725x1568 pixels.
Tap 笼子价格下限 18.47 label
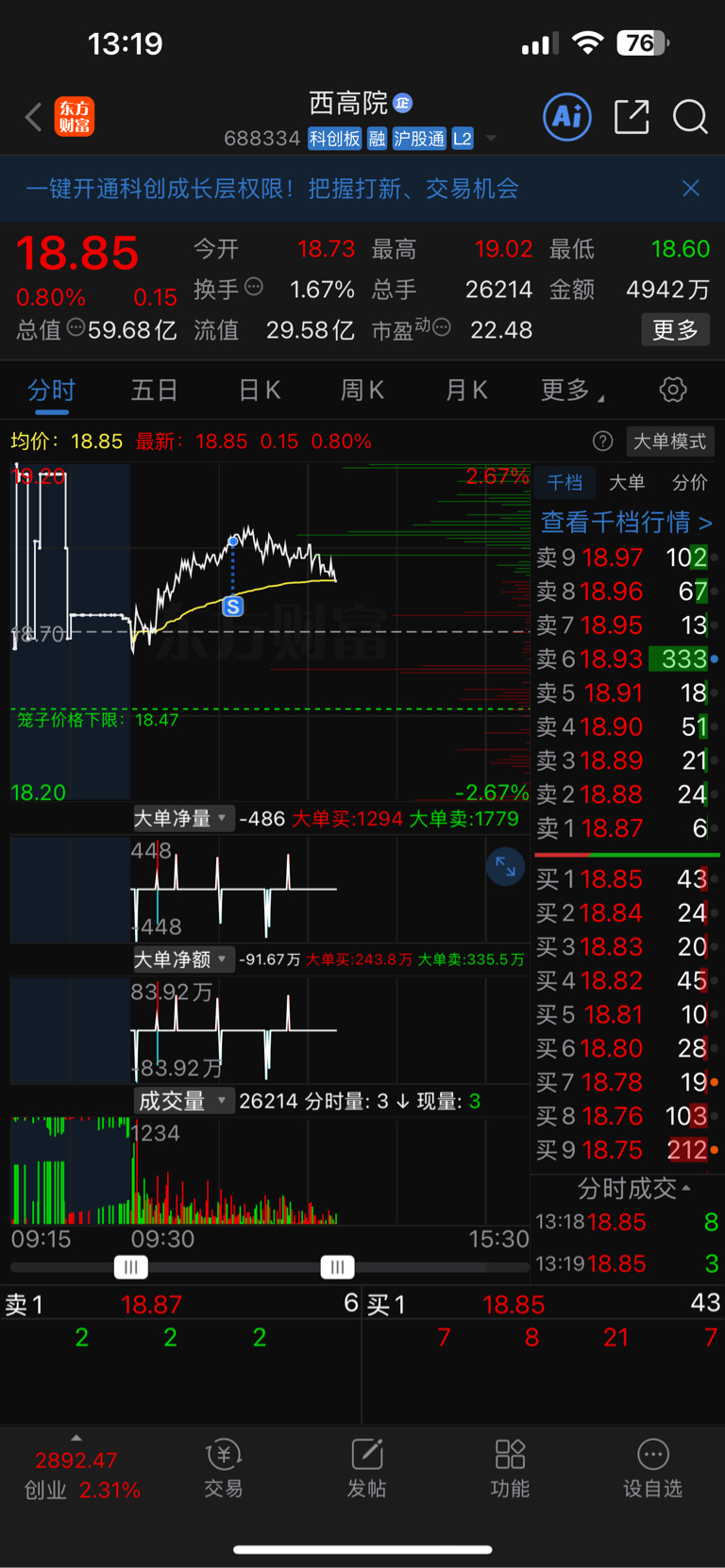98,720
